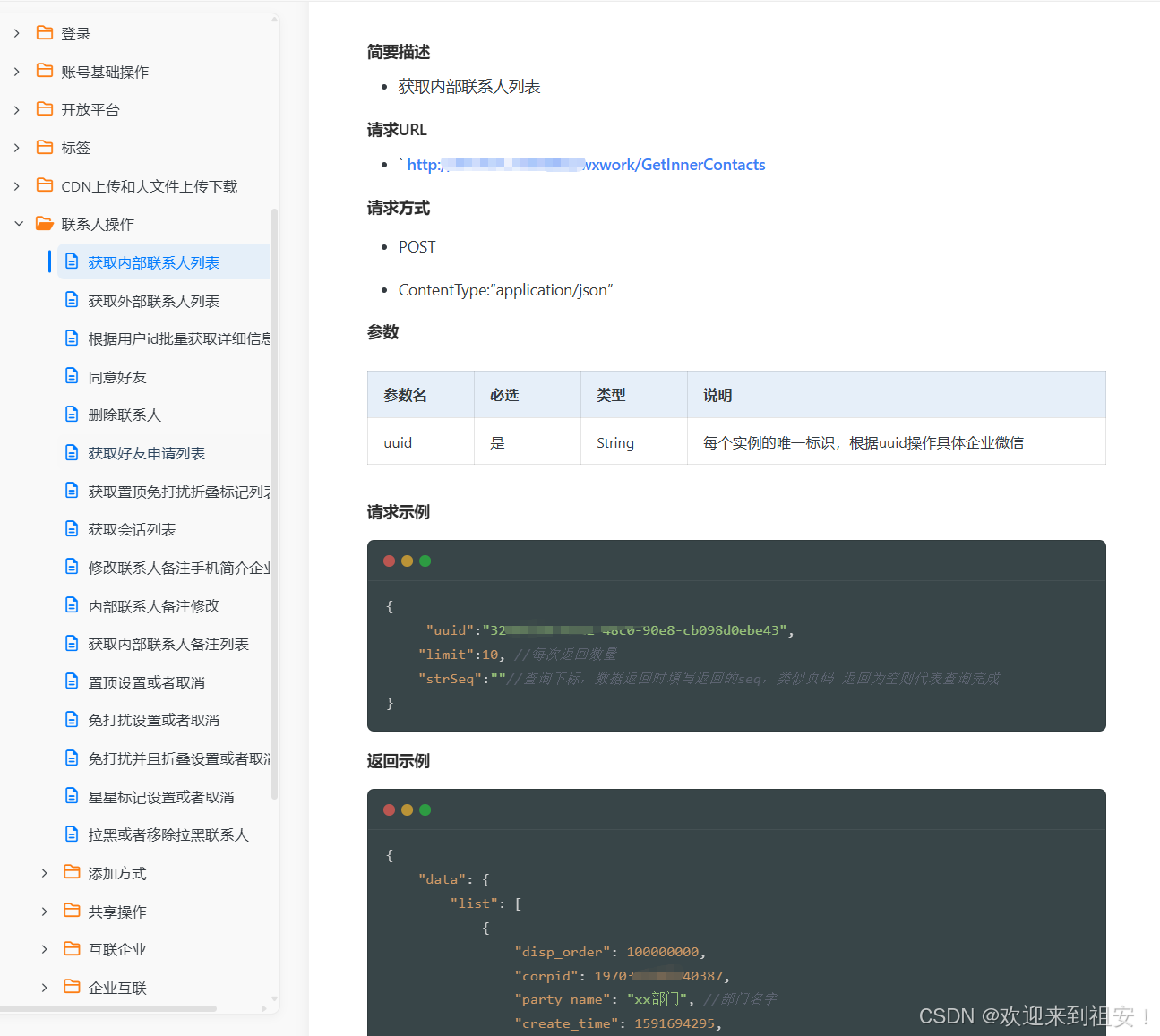Click the folder icon beside 标签
The height and width of the screenshot is (1036, 1160).
45,147
